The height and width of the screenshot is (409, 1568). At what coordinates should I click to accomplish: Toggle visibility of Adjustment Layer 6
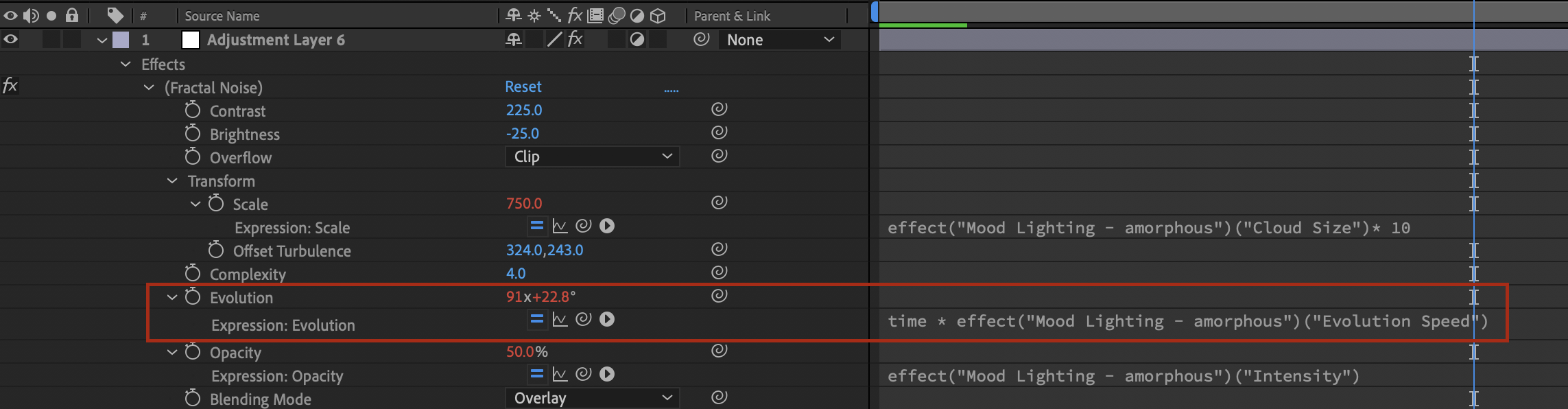(10, 40)
